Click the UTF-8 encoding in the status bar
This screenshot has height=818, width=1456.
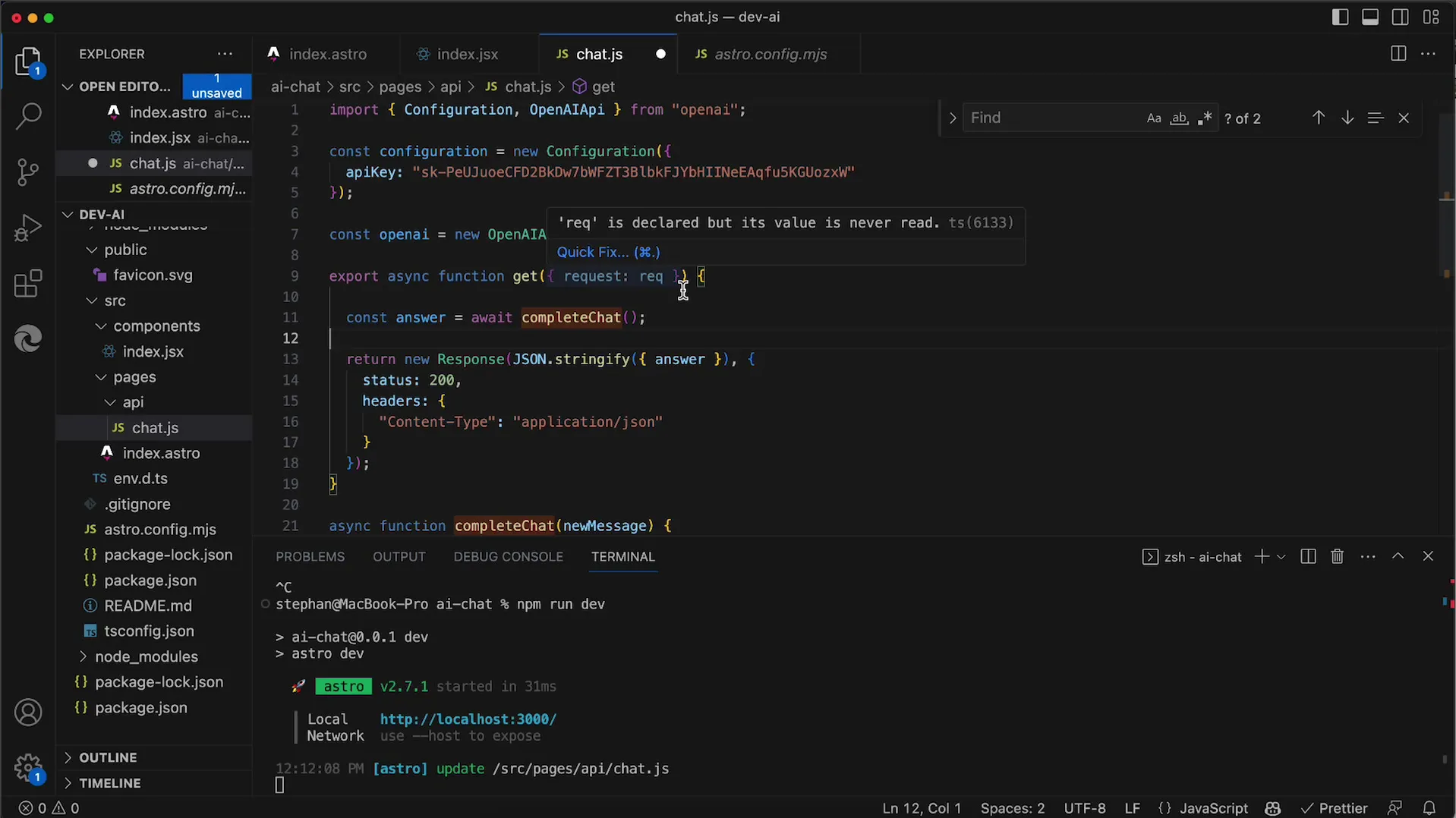pos(1085,808)
